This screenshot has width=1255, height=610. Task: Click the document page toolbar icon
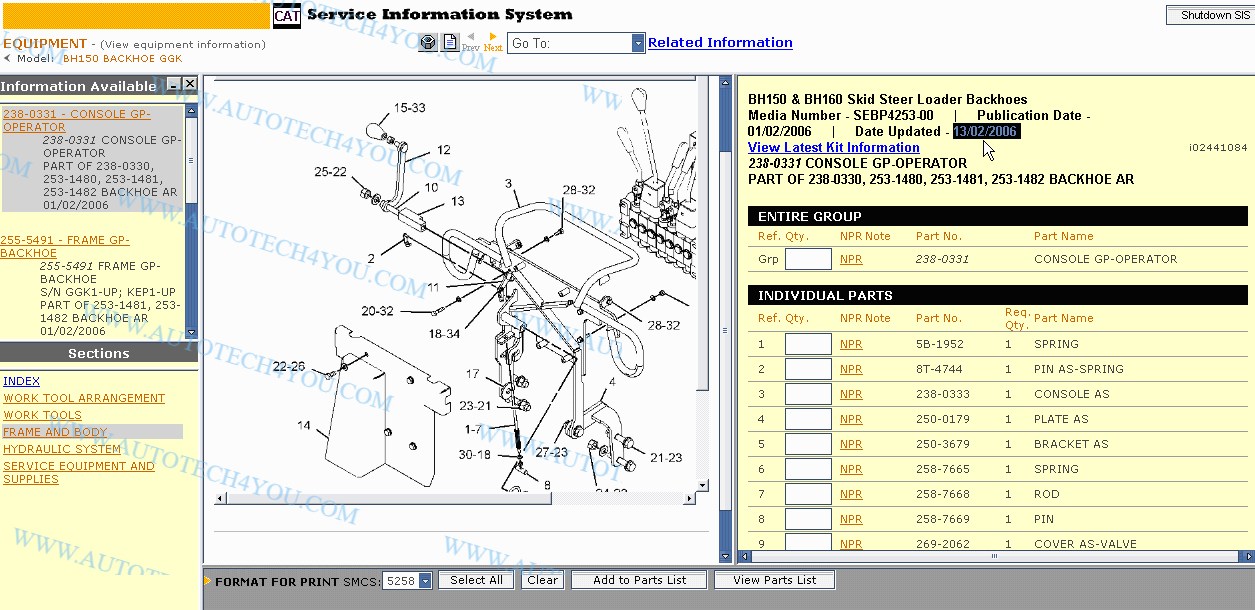(x=450, y=43)
